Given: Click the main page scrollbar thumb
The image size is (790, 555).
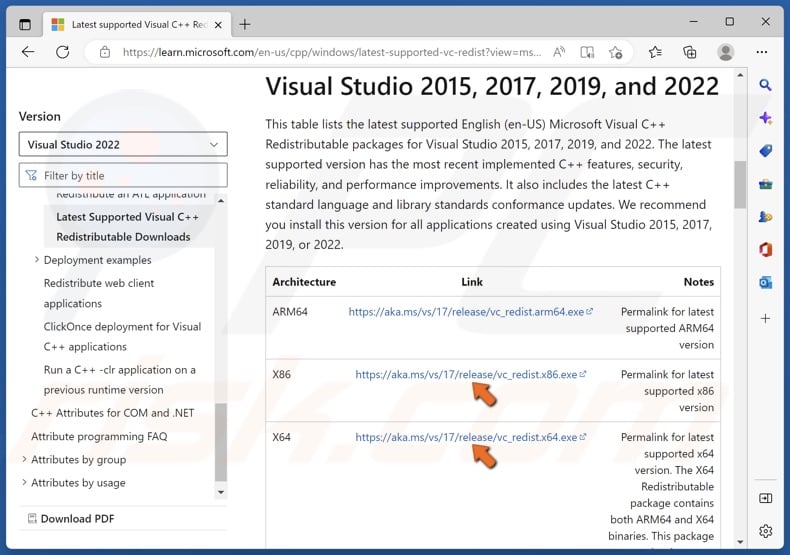Looking at the screenshot, I should (x=740, y=185).
